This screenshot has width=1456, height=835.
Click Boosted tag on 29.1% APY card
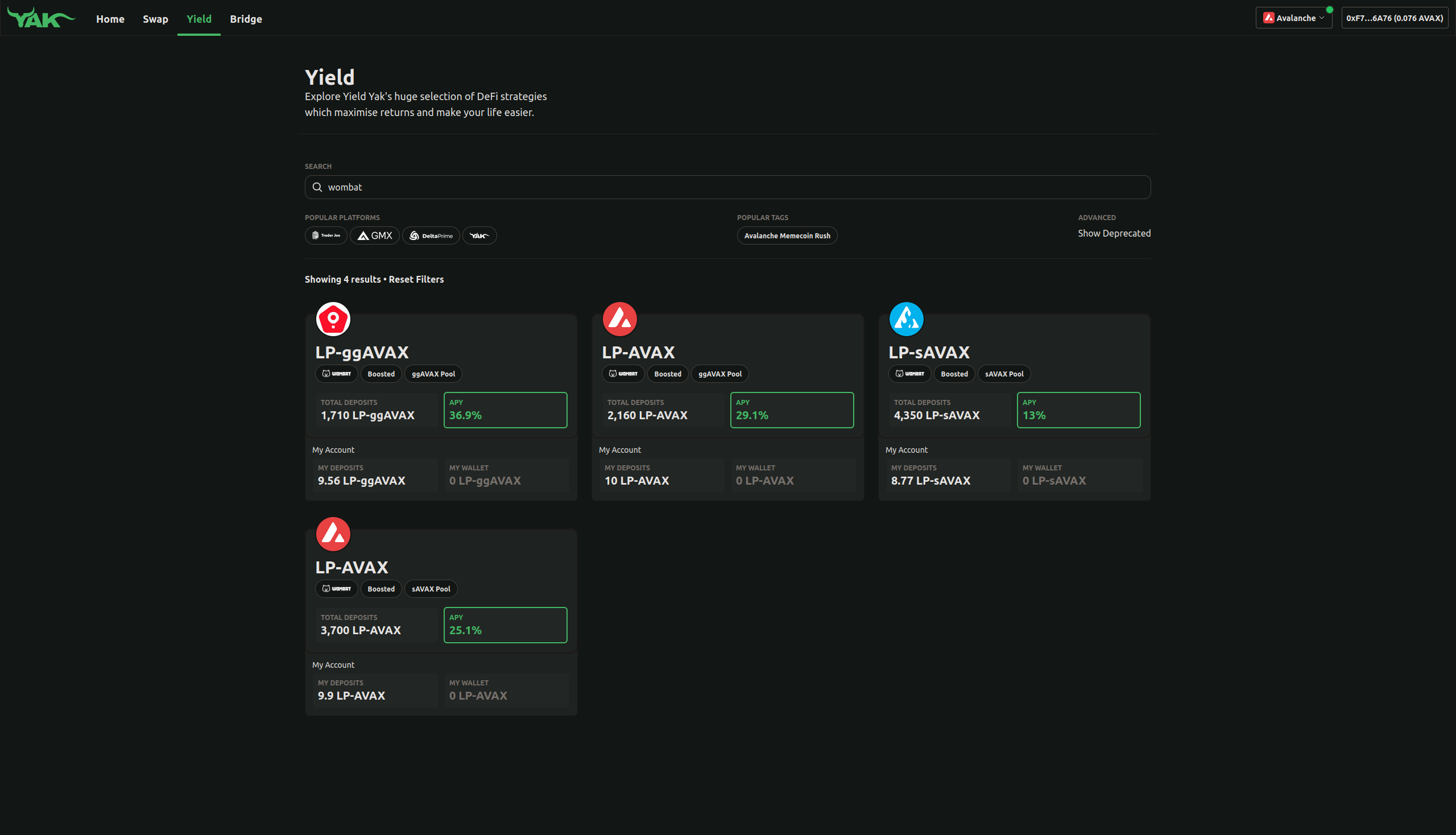(668, 374)
